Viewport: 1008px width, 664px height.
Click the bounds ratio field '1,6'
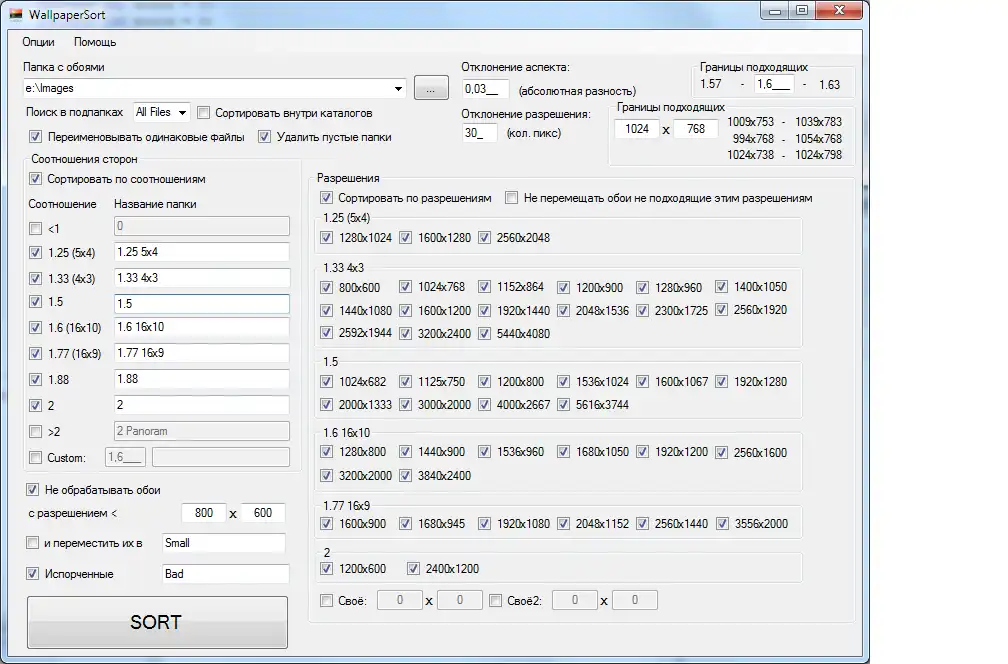coord(774,84)
